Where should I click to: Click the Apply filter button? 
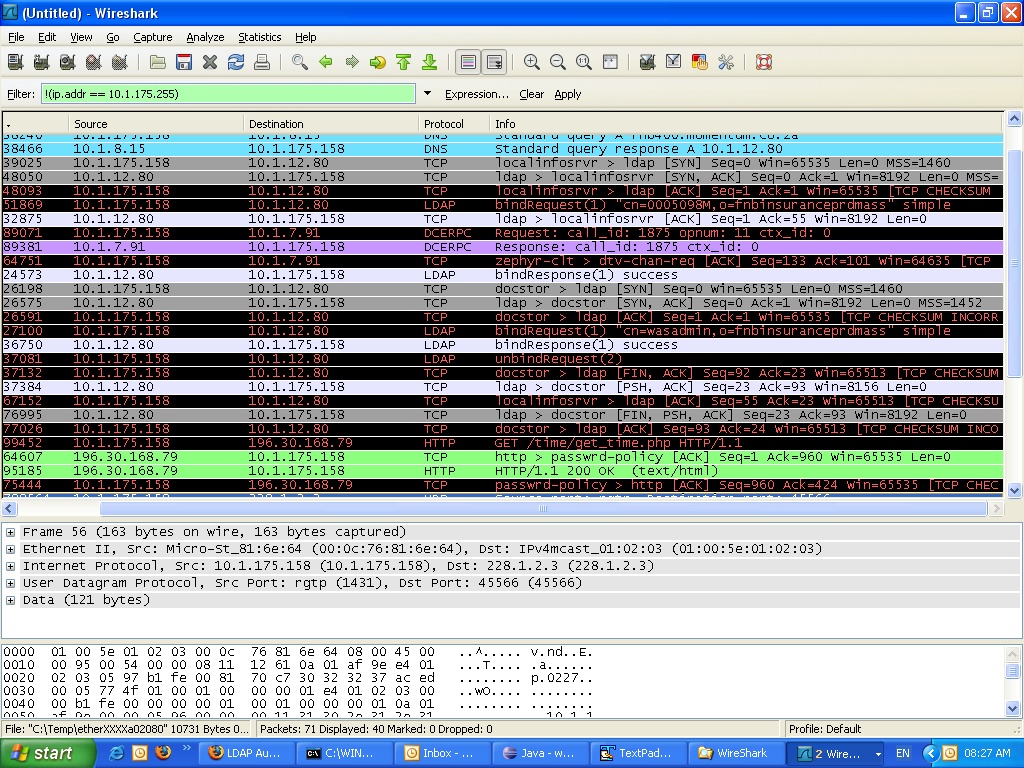coord(568,93)
